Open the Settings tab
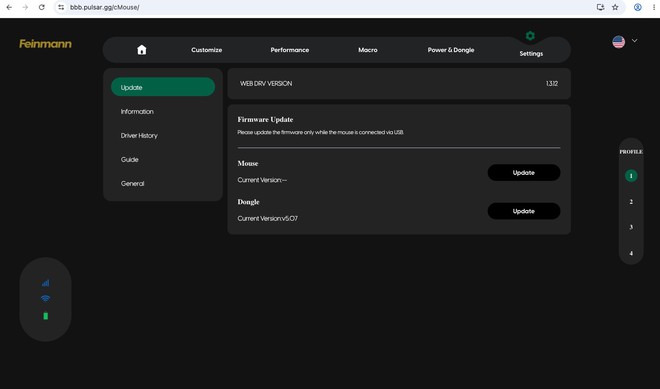Screen dimensions: 660x389 coord(531,53)
